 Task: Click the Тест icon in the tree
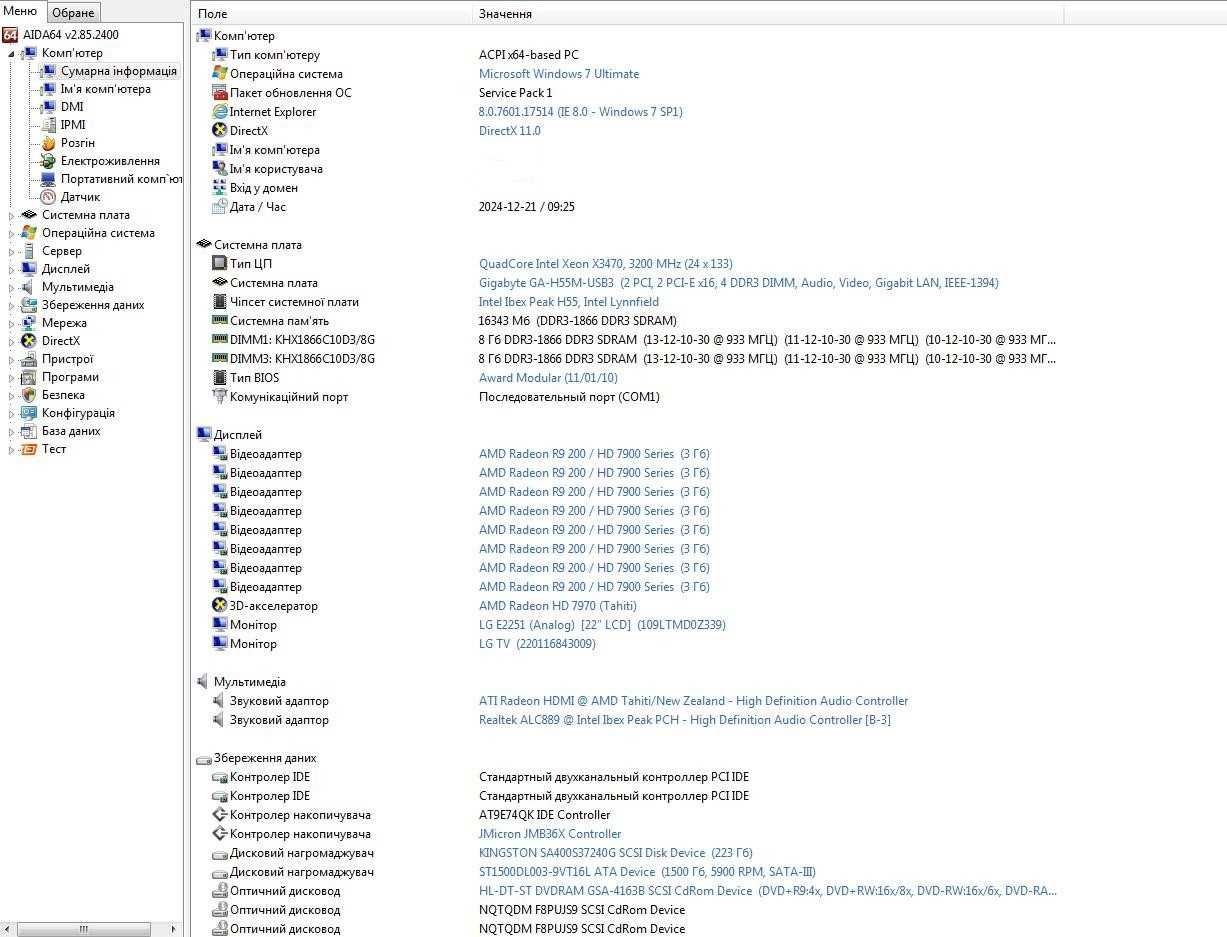(29, 449)
